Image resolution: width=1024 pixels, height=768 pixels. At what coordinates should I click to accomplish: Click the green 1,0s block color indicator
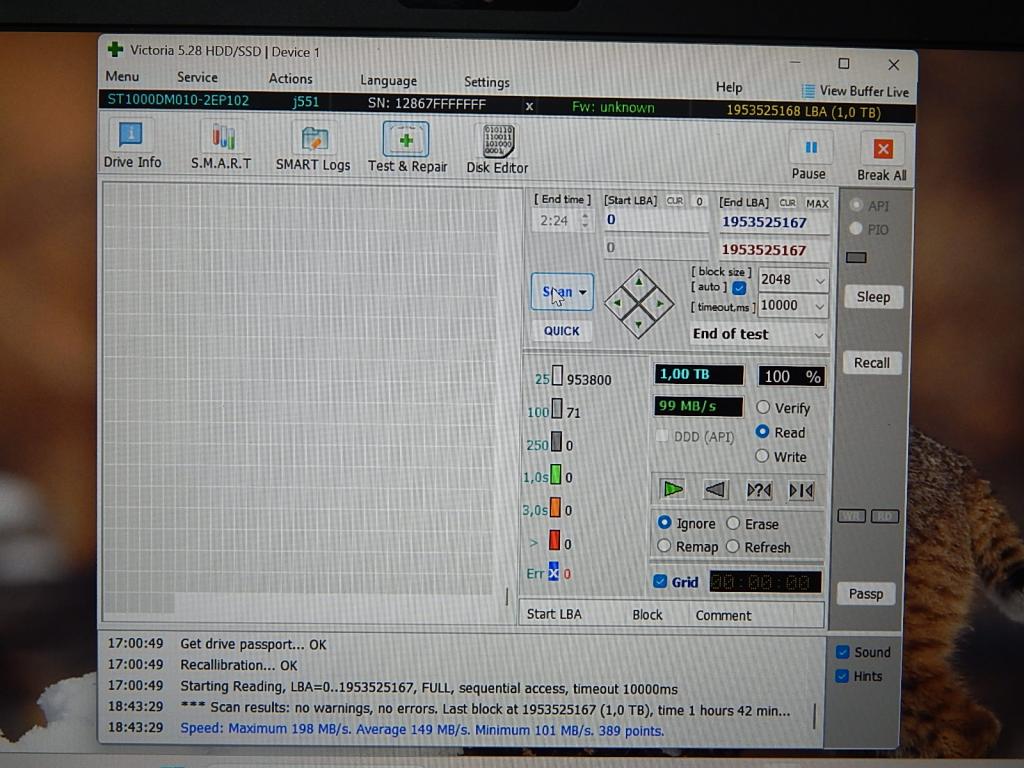(556, 477)
